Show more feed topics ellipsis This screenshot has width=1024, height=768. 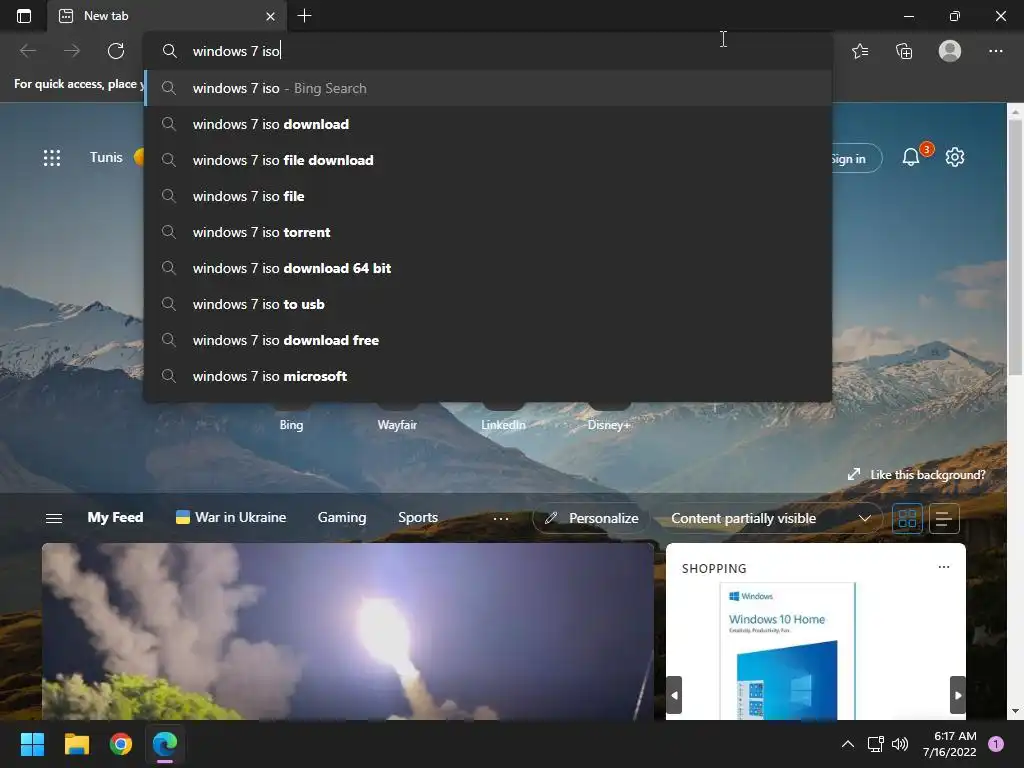tap(501, 519)
